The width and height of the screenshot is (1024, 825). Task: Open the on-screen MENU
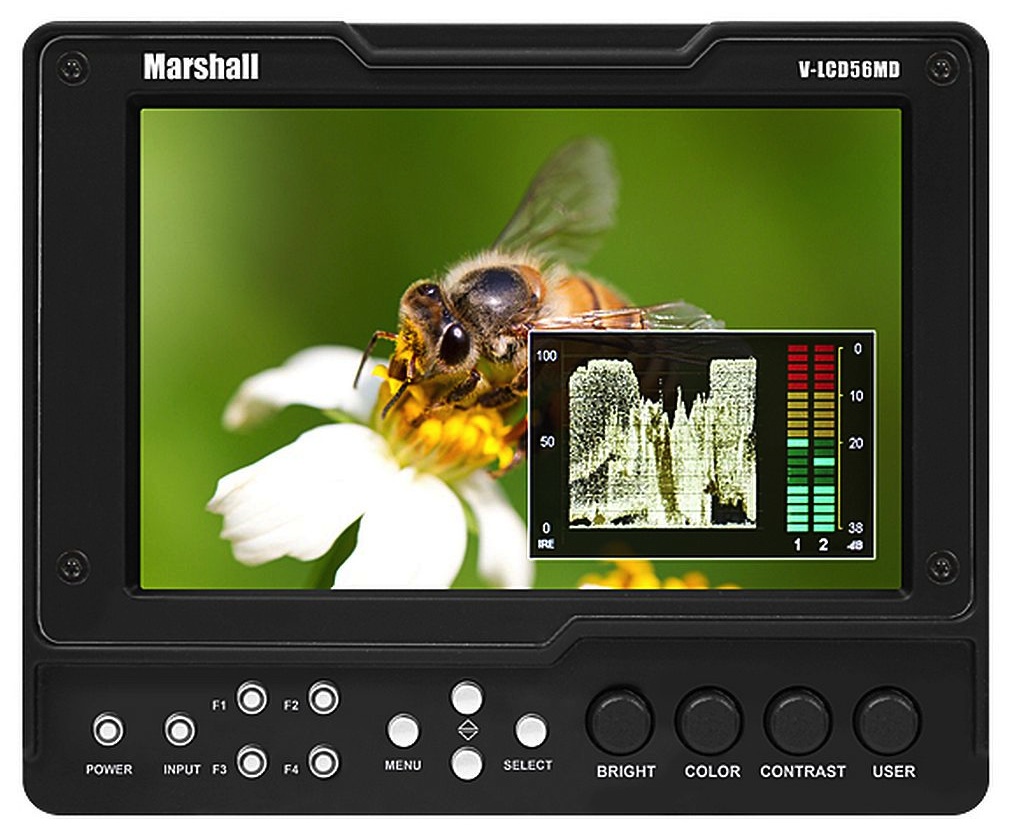pyautogui.click(x=403, y=731)
